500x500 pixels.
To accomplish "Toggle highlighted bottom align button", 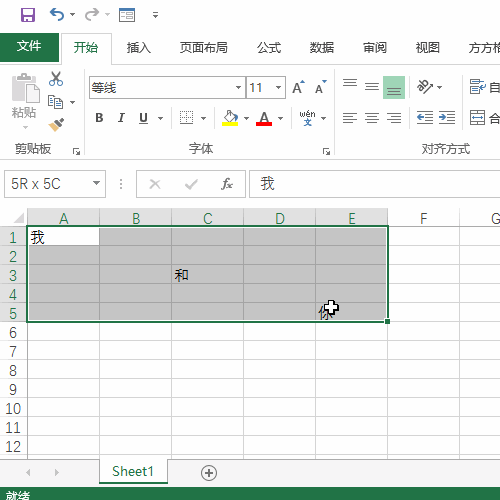I will [x=394, y=87].
